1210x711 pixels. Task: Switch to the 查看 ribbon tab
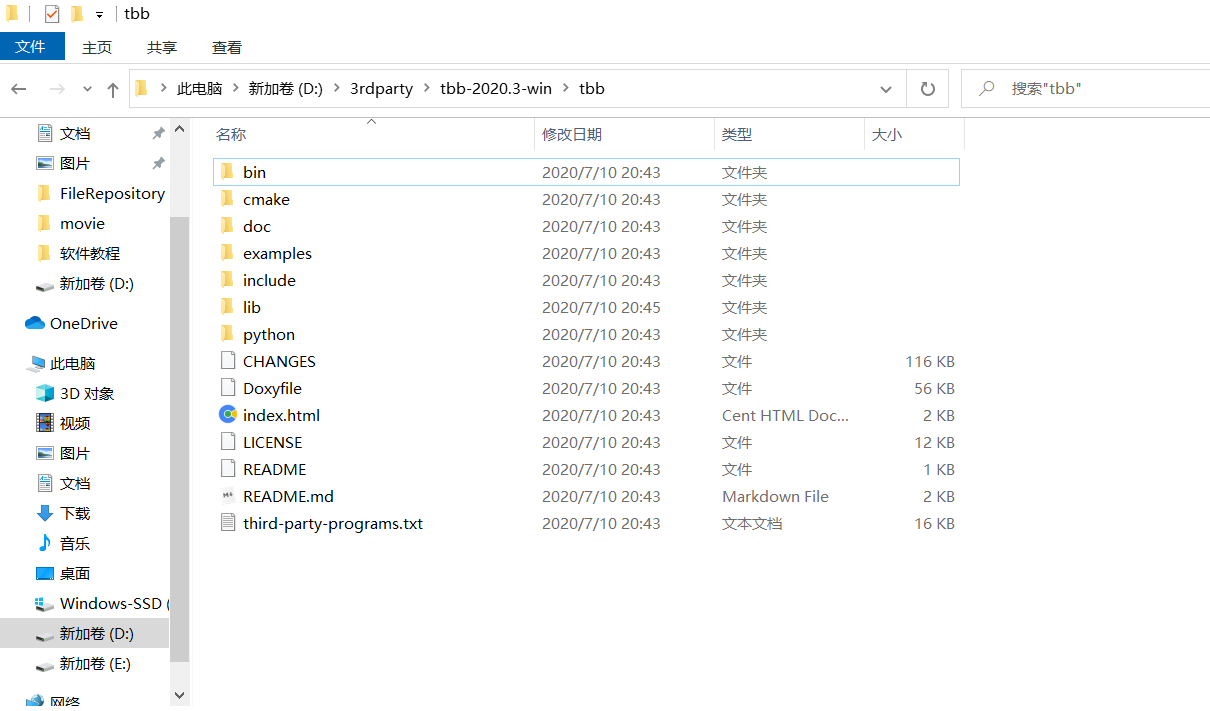(226, 46)
